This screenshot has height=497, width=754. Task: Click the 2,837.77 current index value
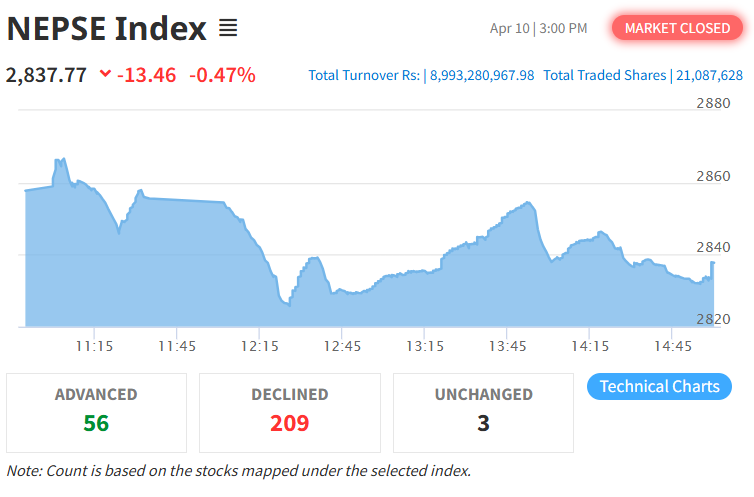pos(46,75)
